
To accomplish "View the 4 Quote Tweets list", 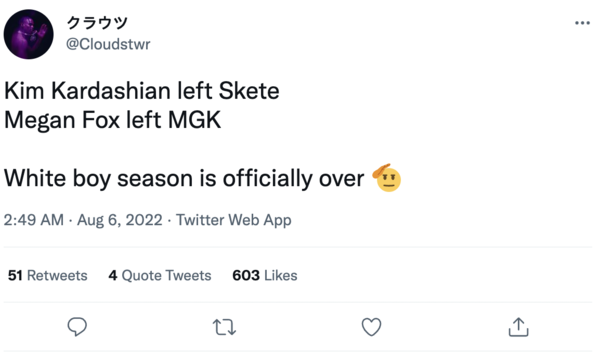I will tap(160, 276).
